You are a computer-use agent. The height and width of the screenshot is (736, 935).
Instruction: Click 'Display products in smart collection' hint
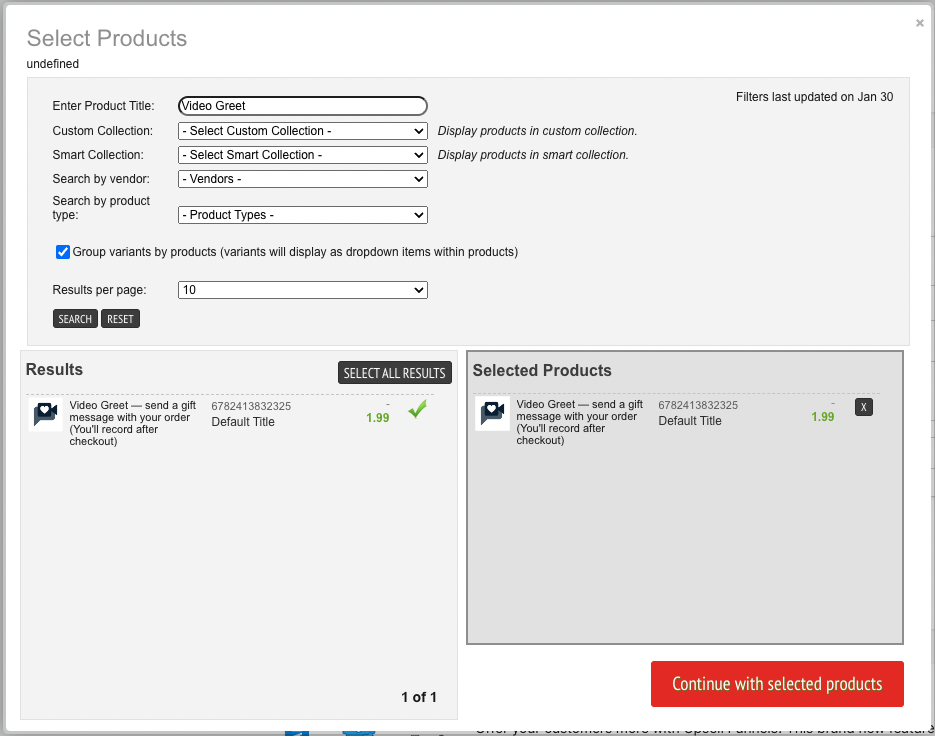[x=532, y=155]
